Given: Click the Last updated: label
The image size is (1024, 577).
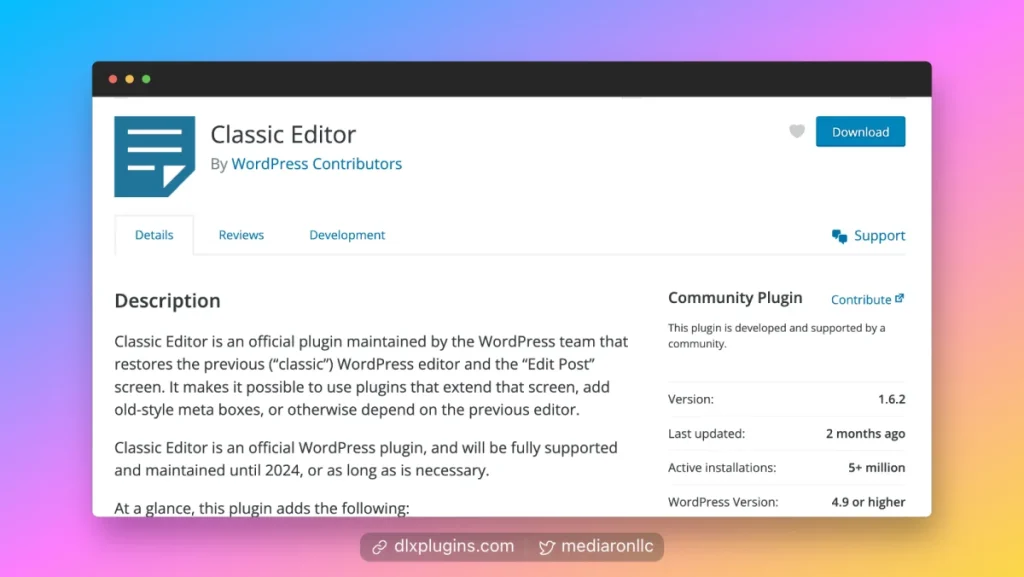Looking at the screenshot, I should point(706,433).
